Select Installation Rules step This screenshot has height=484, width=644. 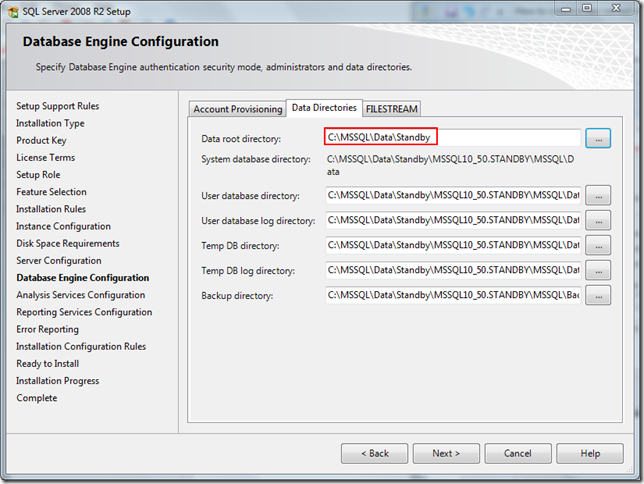click(x=51, y=209)
